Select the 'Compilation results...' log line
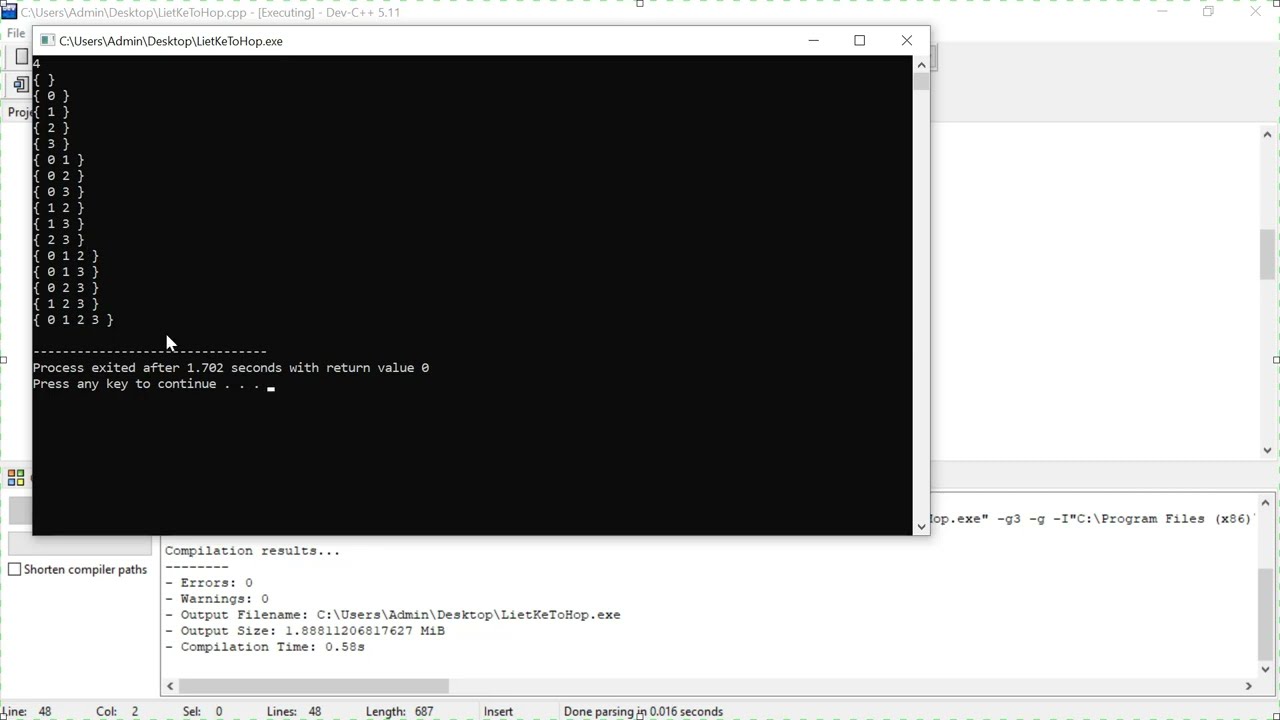 point(252,551)
